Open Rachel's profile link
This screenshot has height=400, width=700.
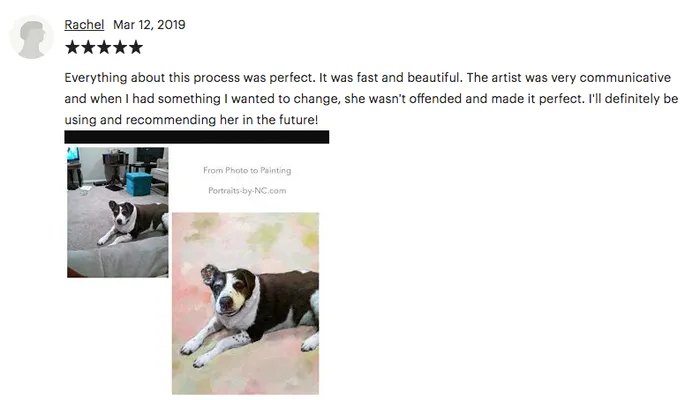pos(84,25)
